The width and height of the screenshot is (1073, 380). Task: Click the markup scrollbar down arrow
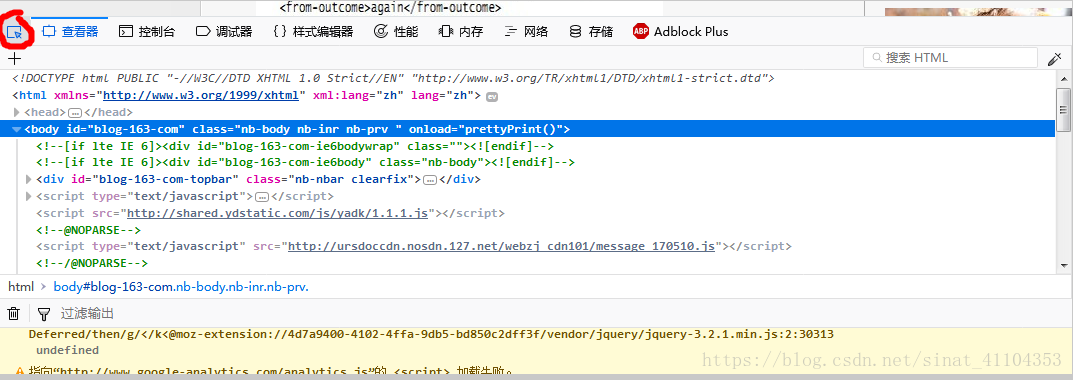1063,266
